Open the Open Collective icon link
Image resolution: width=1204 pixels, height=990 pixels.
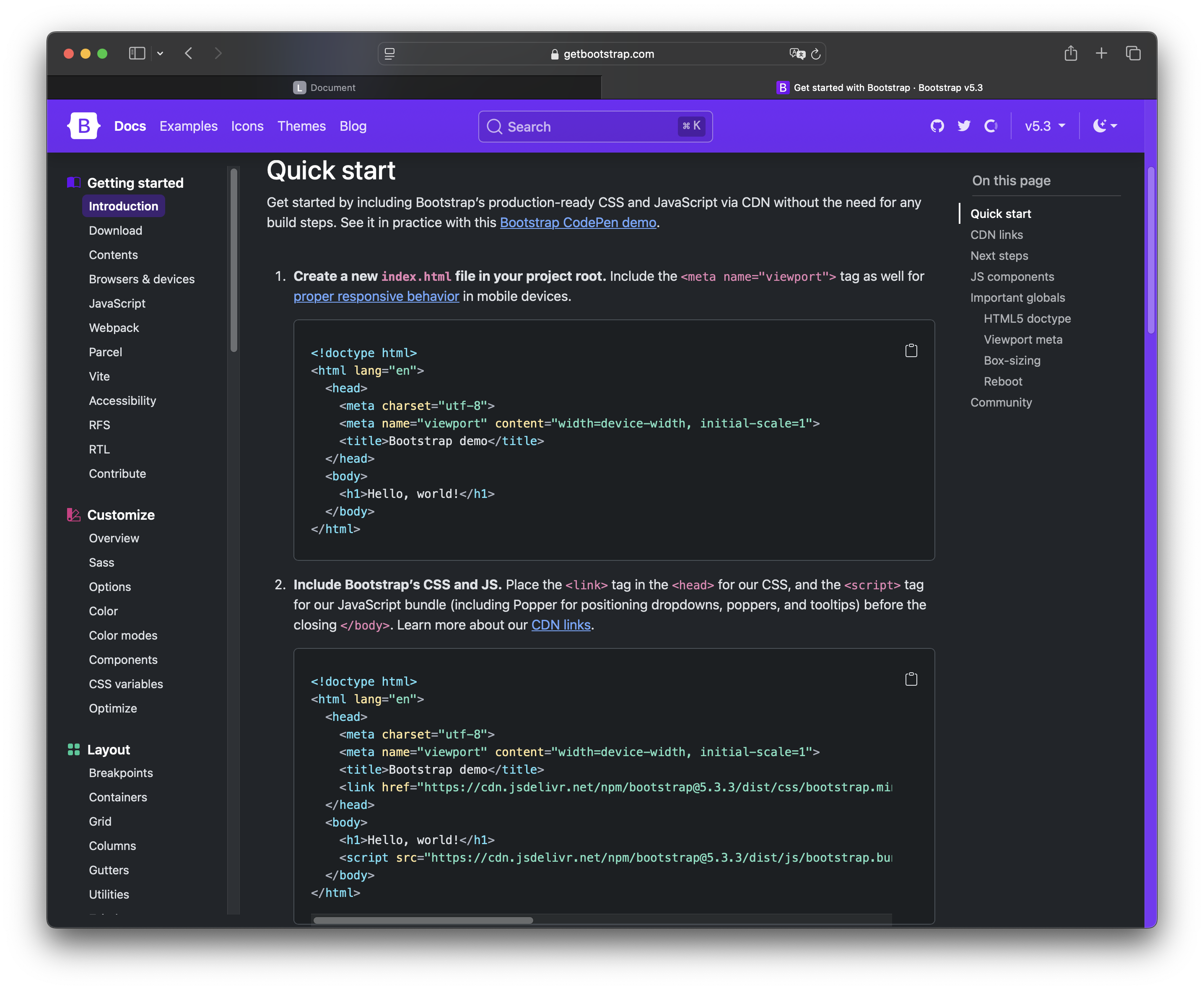click(991, 126)
